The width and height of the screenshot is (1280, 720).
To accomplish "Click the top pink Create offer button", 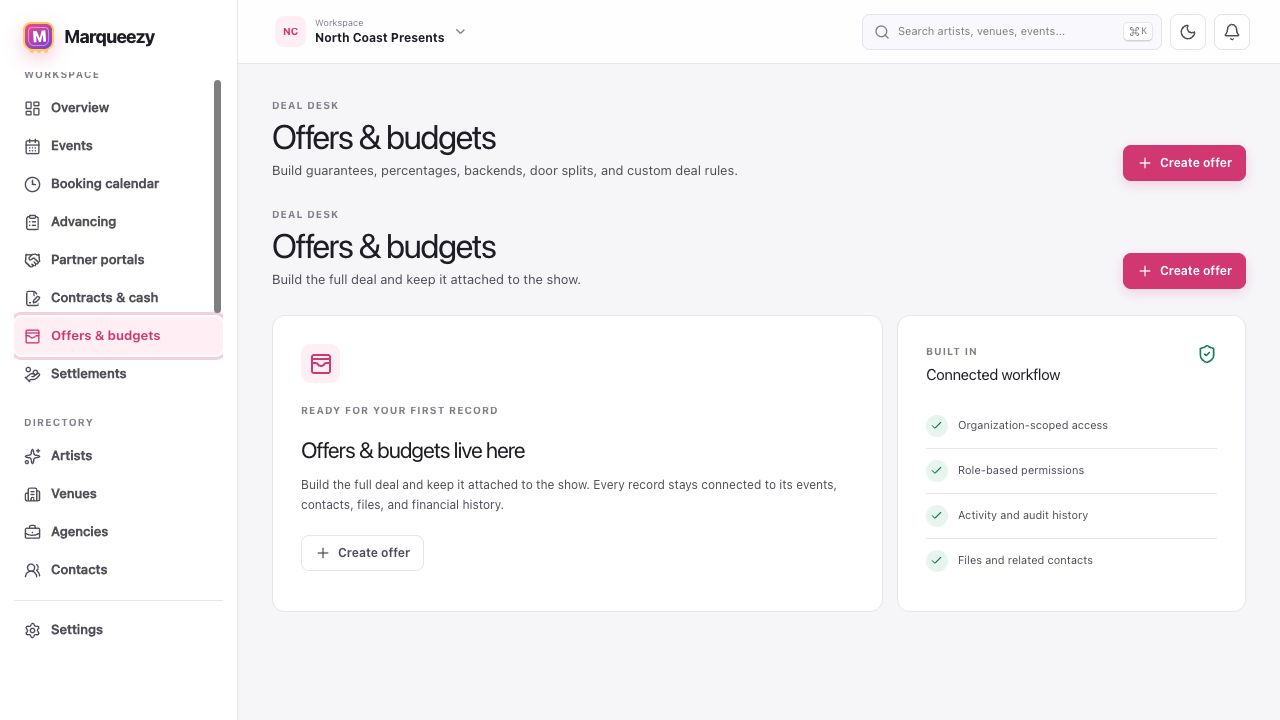I will 1184,163.
